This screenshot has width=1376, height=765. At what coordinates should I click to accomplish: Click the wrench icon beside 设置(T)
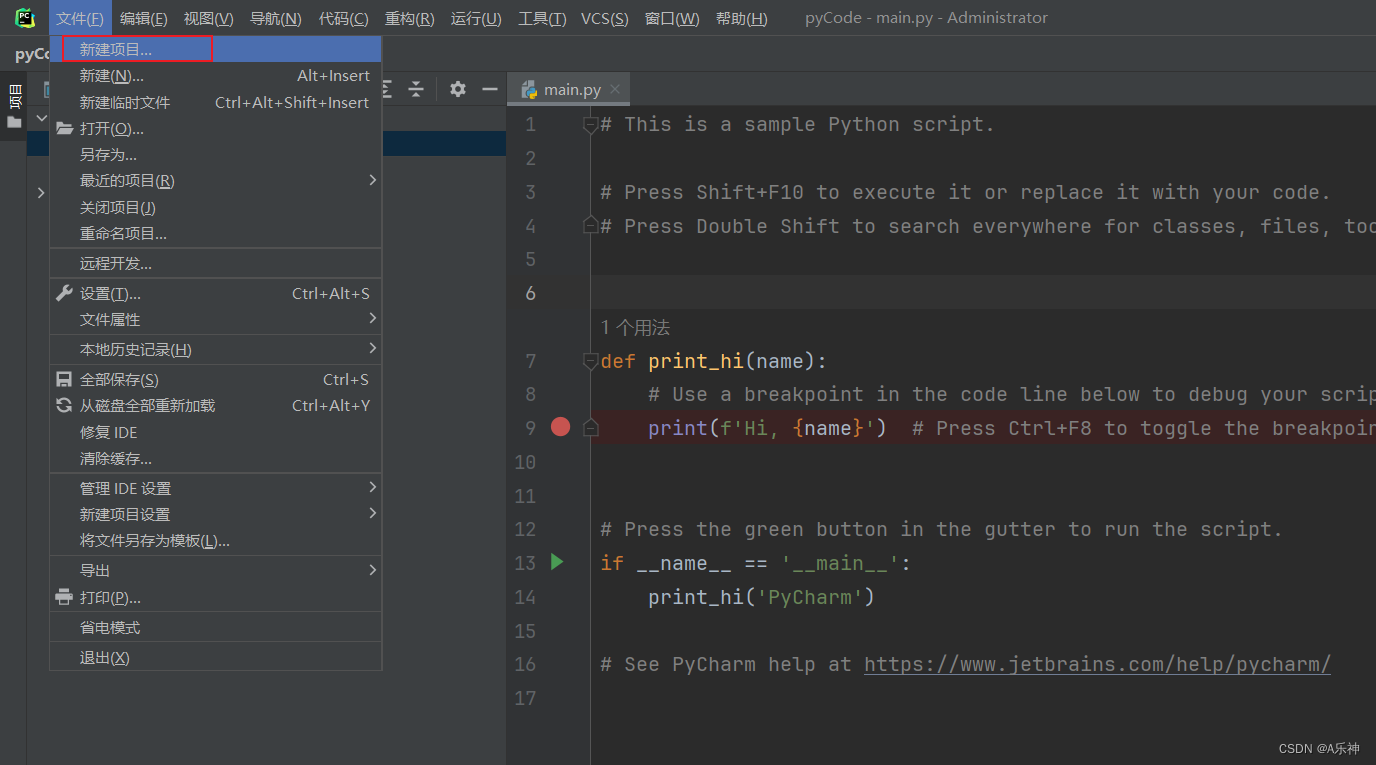coord(64,293)
